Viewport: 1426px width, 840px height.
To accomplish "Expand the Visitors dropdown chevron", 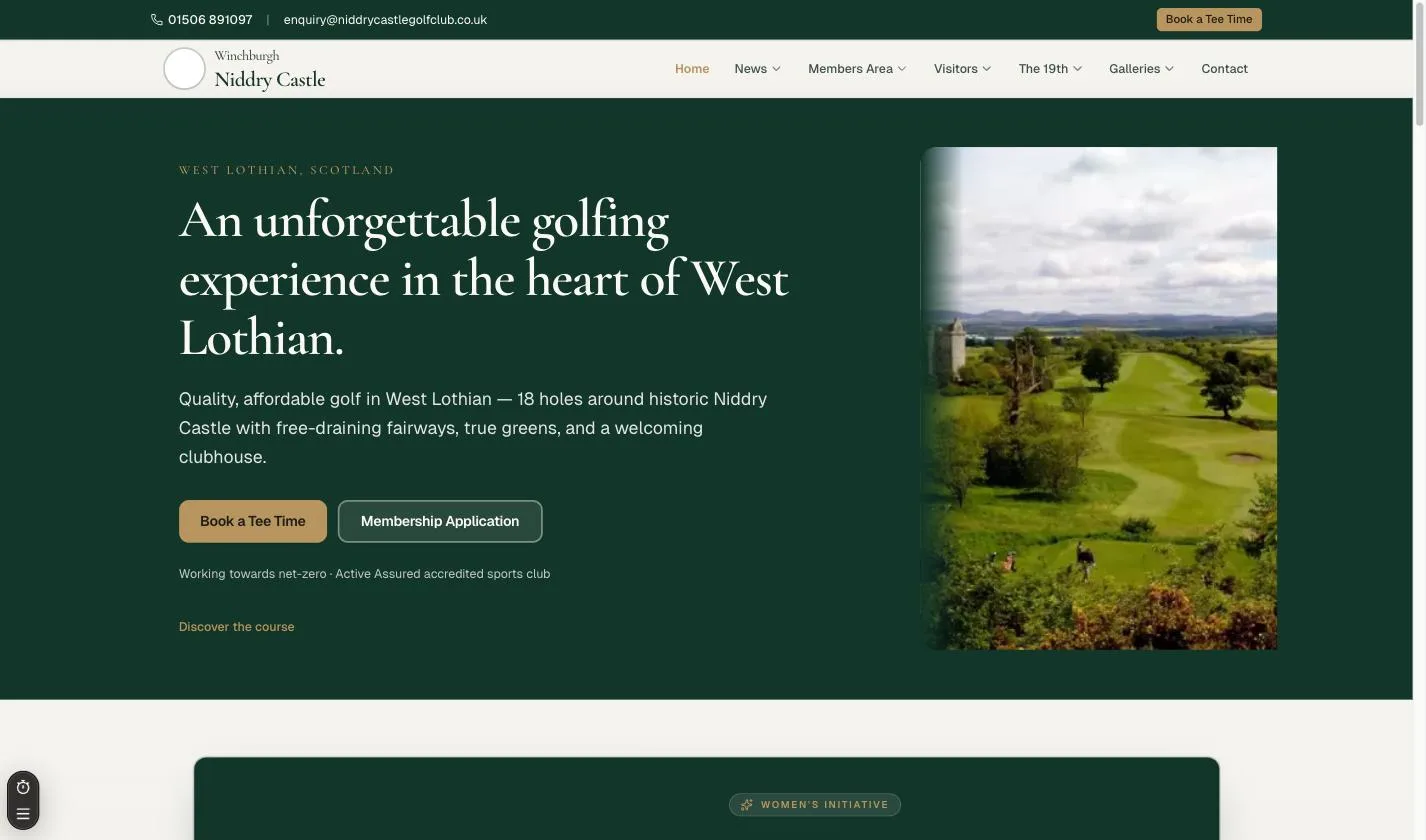I will tap(987, 69).
